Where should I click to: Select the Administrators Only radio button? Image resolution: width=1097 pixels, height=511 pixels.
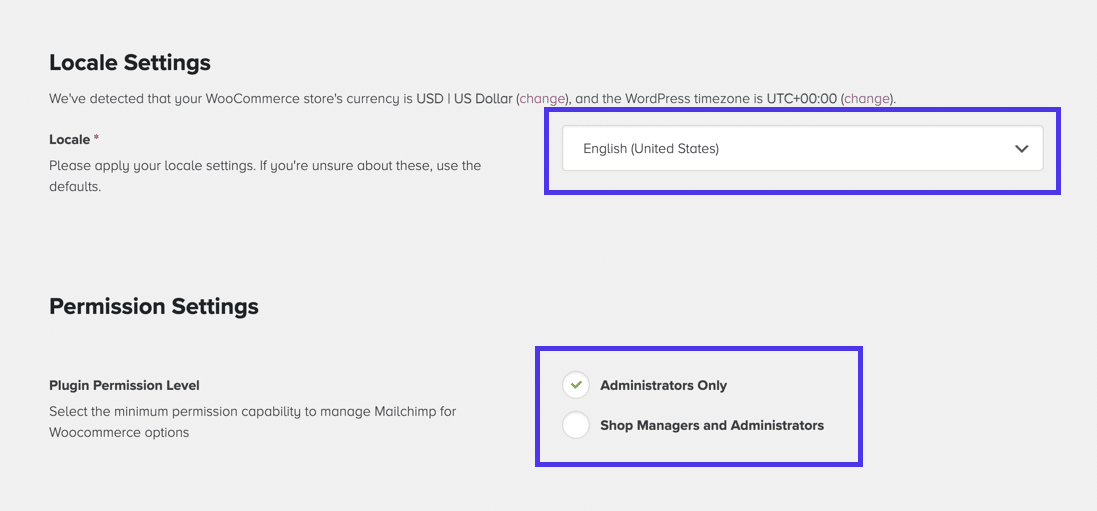(576, 385)
